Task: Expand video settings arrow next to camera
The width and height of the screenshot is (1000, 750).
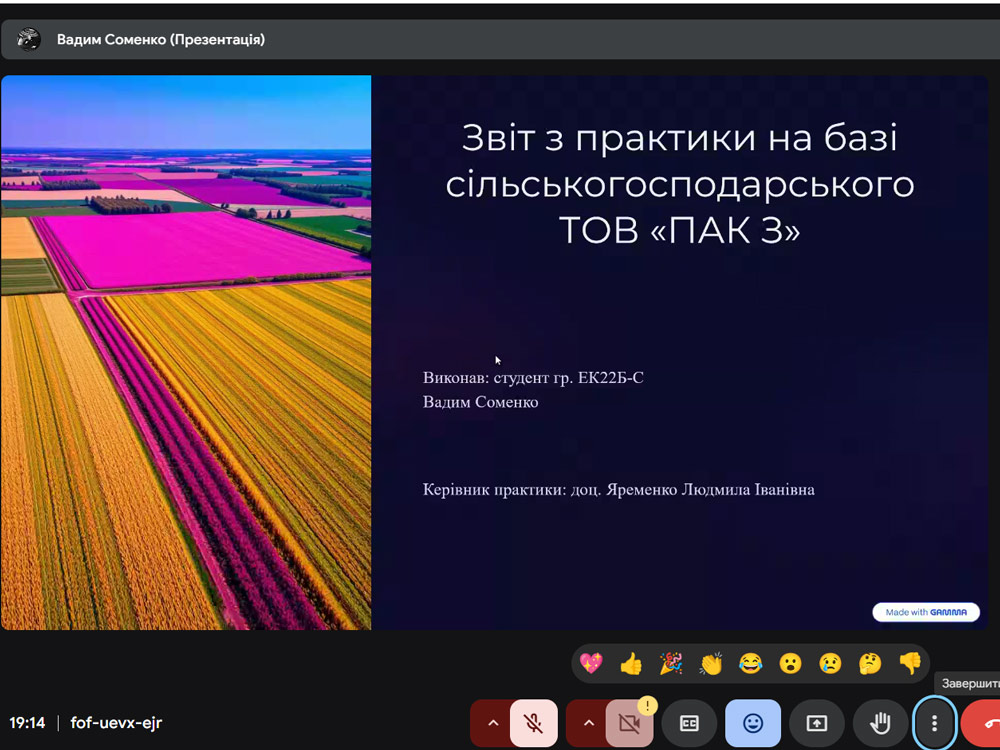Action: [587, 723]
